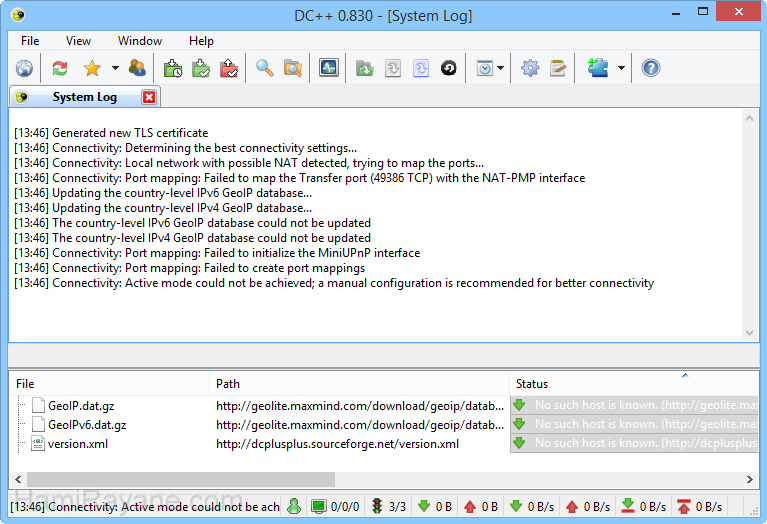Click the version.xml status progress bar

point(634,443)
